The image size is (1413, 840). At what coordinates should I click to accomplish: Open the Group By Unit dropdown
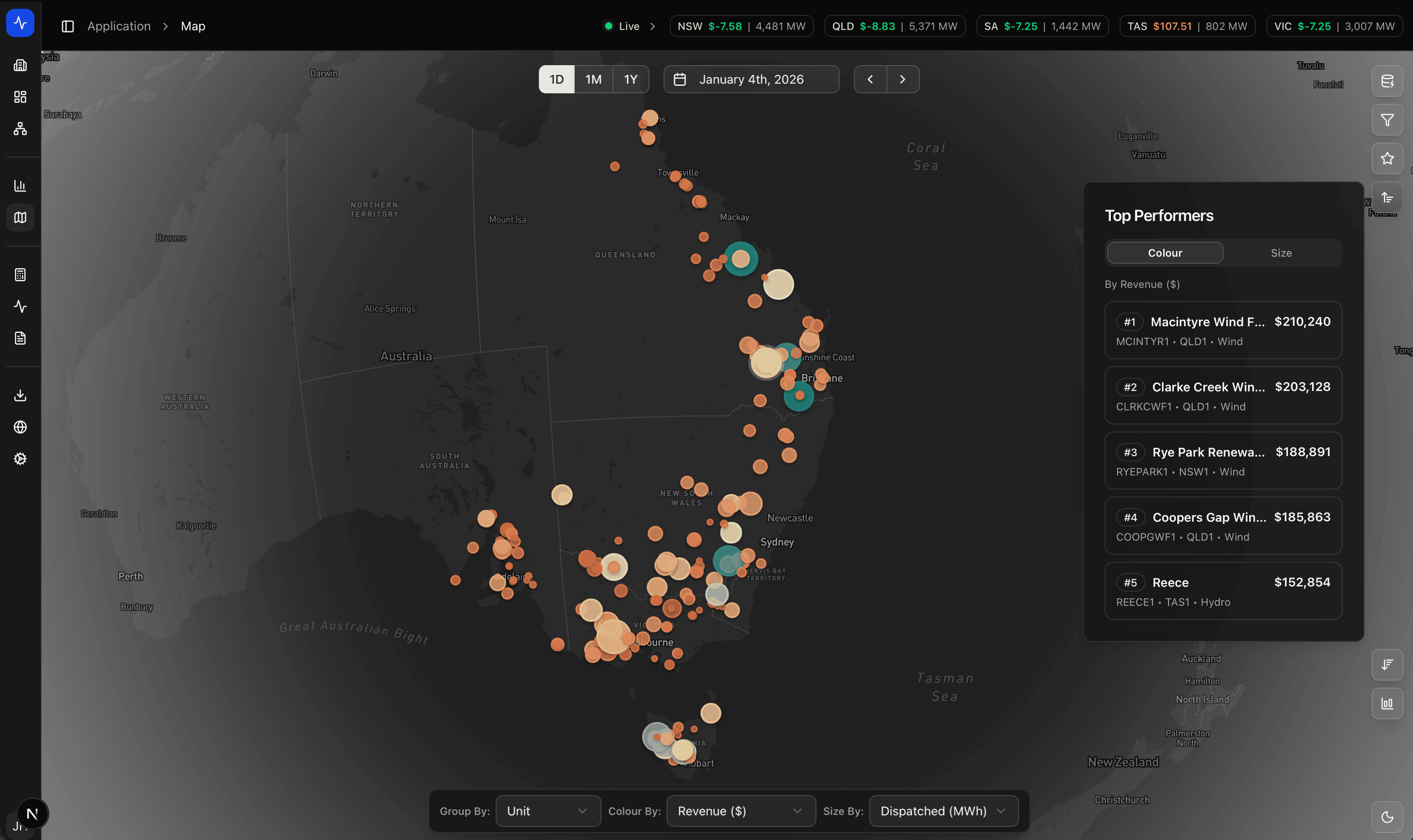[x=547, y=811]
